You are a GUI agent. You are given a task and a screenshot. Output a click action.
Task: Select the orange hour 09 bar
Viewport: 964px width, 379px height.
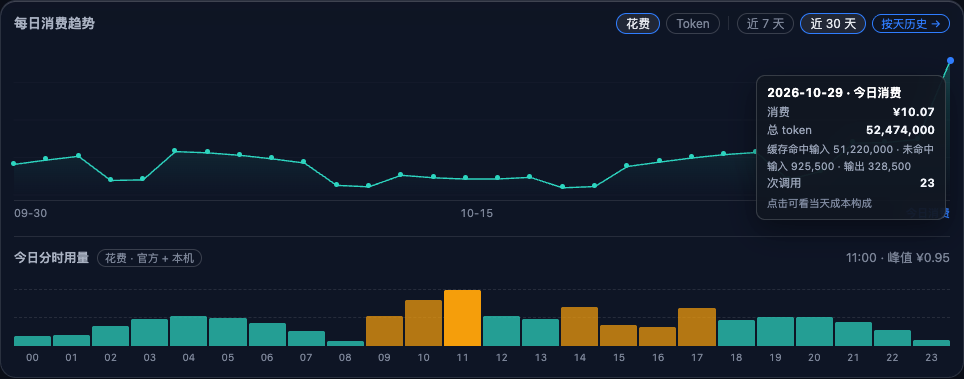[384, 331]
